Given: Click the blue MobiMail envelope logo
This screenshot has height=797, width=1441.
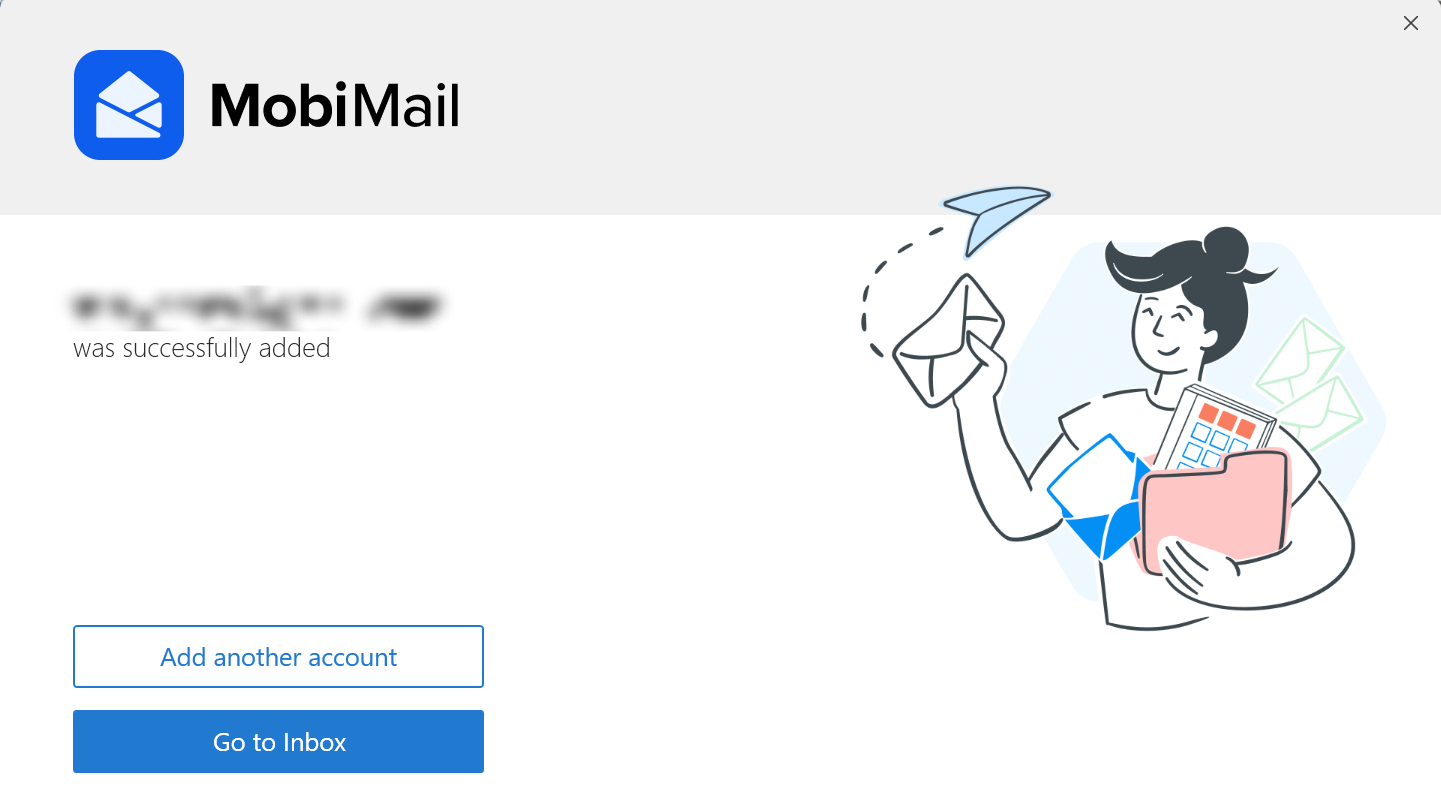Looking at the screenshot, I should pyautogui.click(x=129, y=105).
